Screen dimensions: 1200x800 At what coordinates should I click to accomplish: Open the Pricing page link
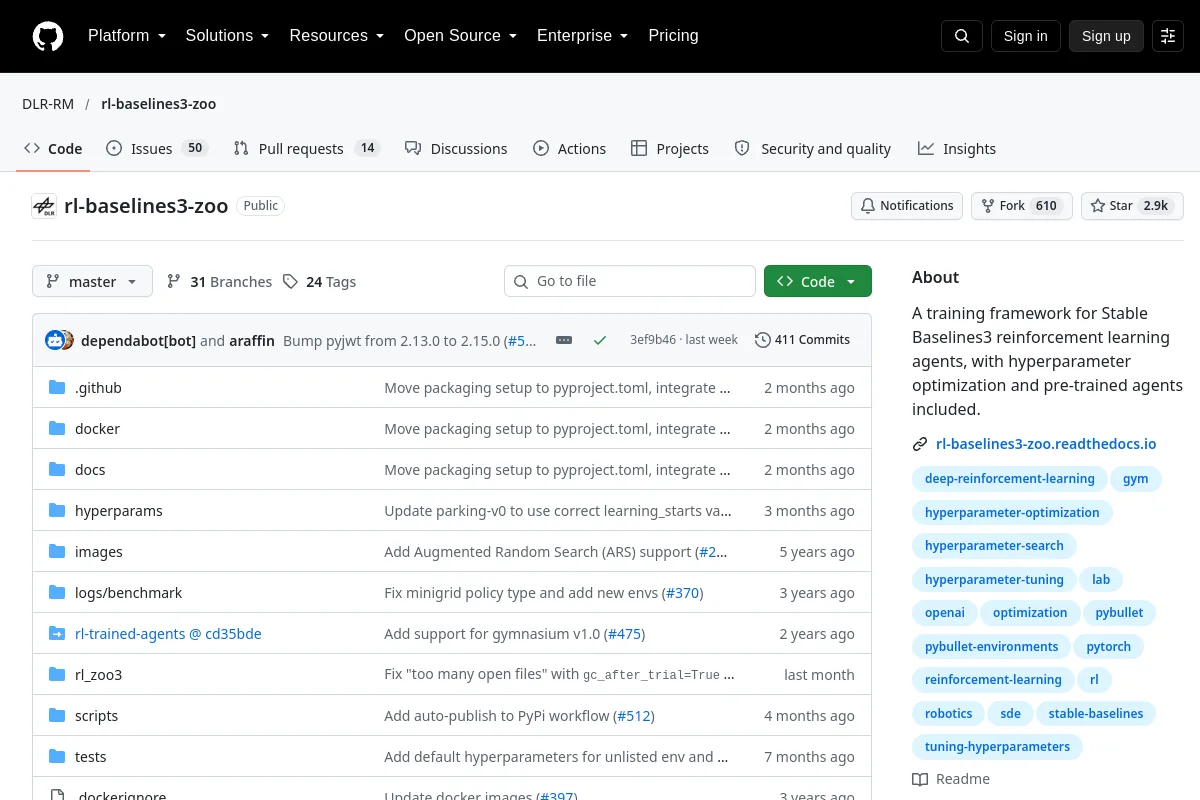coord(673,36)
